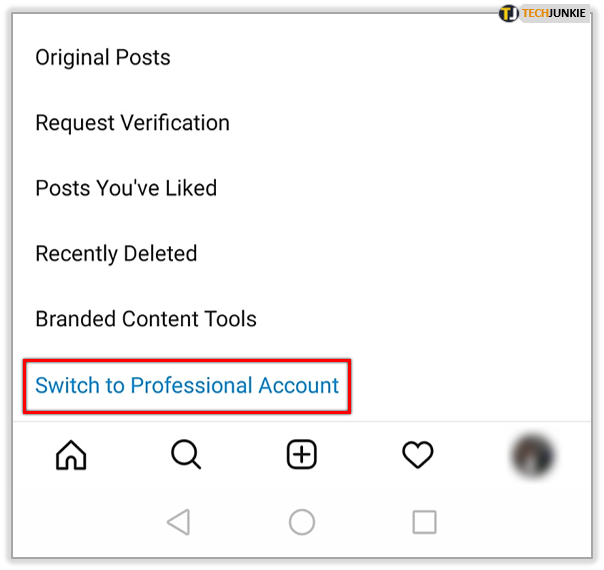The width and height of the screenshot is (604, 570).
Task: Open Original Posts settings
Action: coord(103,58)
